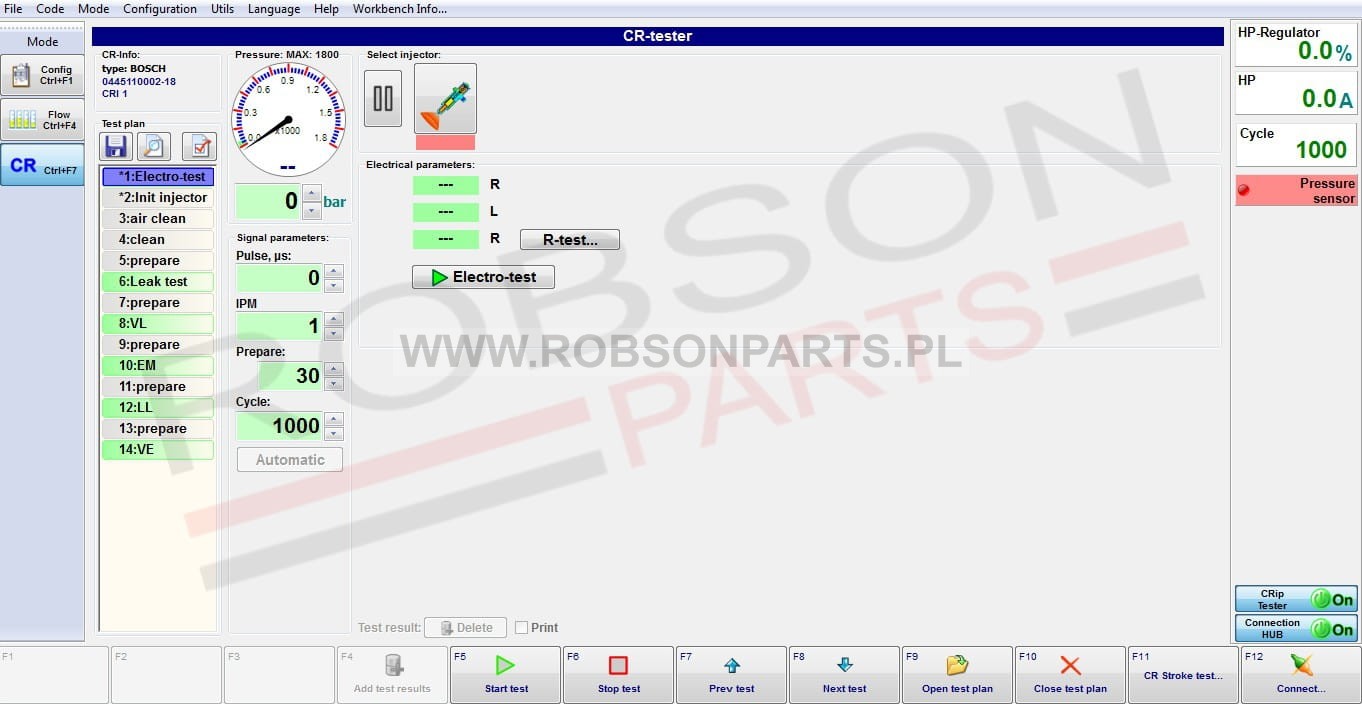Open the test plan search magnifier icon
Image resolution: width=1362 pixels, height=704 pixels.
(154, 147)
